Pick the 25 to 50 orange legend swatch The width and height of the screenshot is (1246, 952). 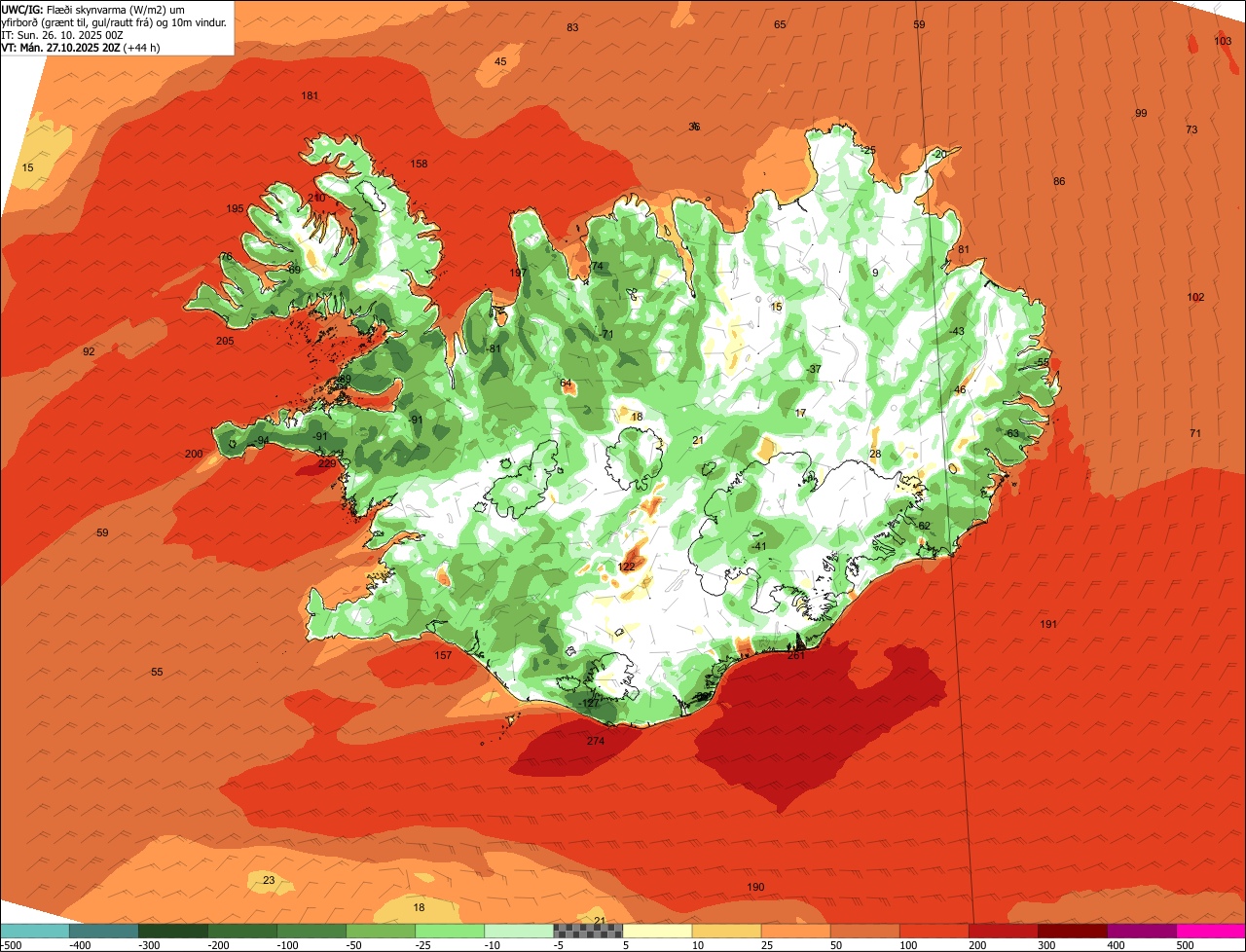(x=795, y=931)
